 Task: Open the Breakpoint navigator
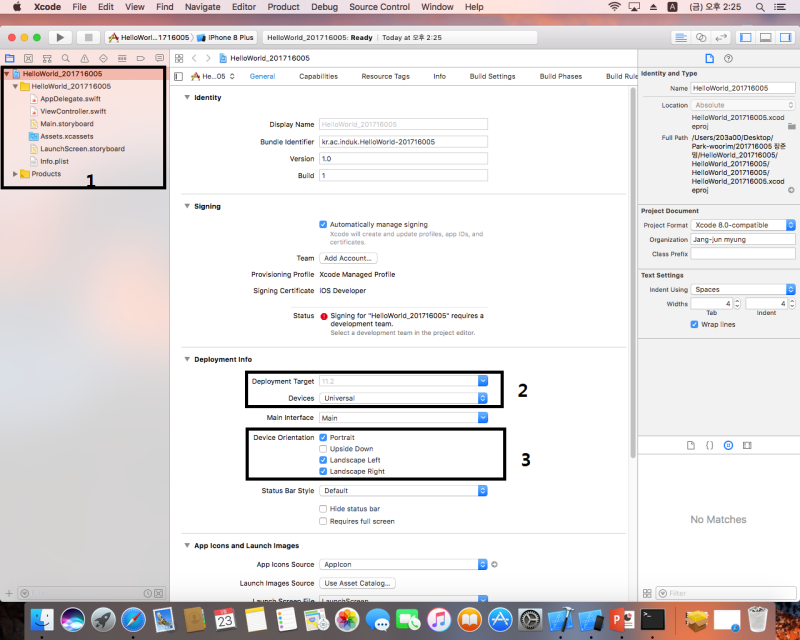[141, 58]
